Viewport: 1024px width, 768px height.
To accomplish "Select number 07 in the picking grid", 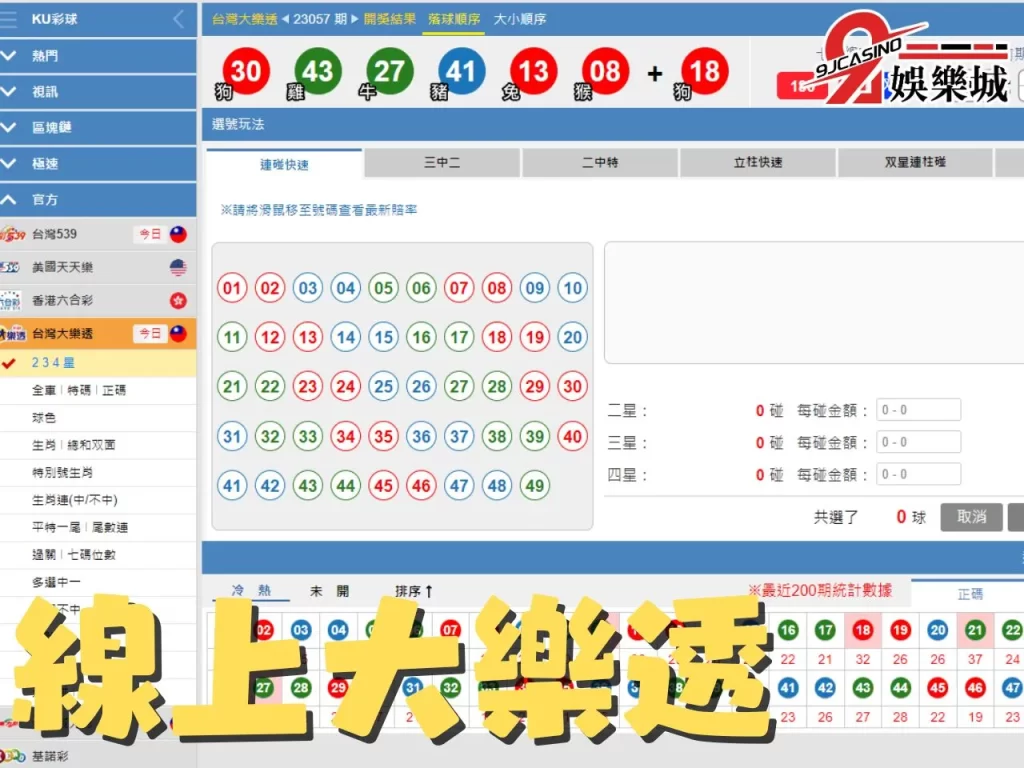I will click(459, 288).
